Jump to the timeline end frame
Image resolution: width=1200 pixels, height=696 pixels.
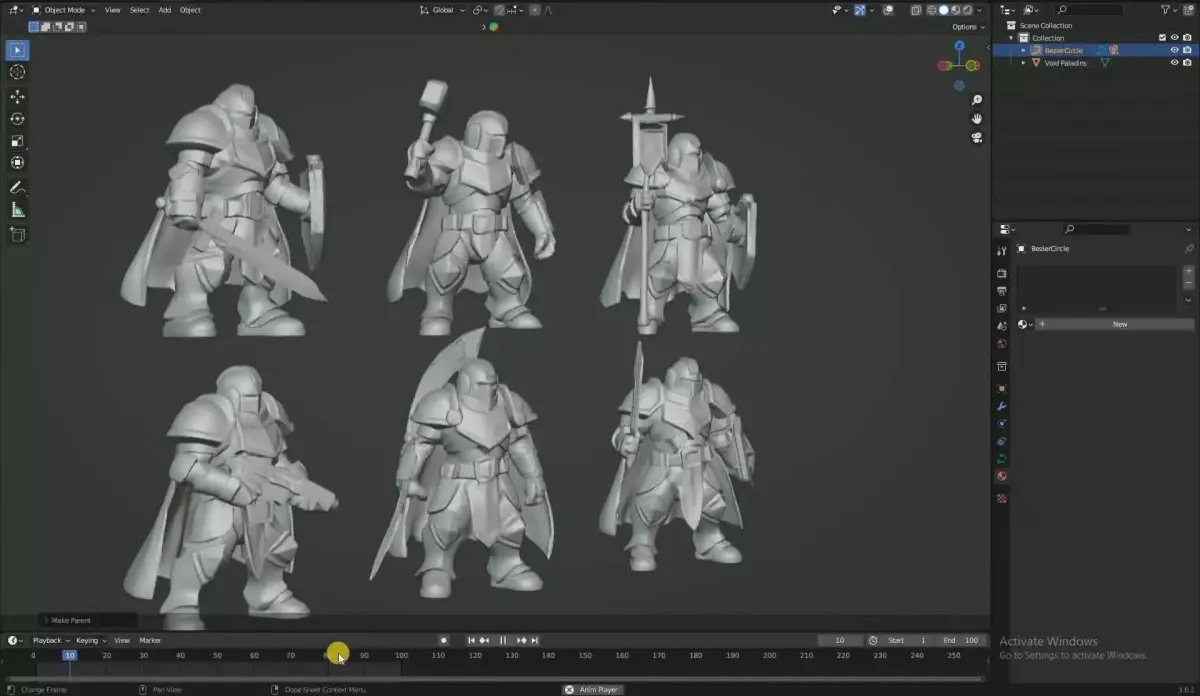535,640
